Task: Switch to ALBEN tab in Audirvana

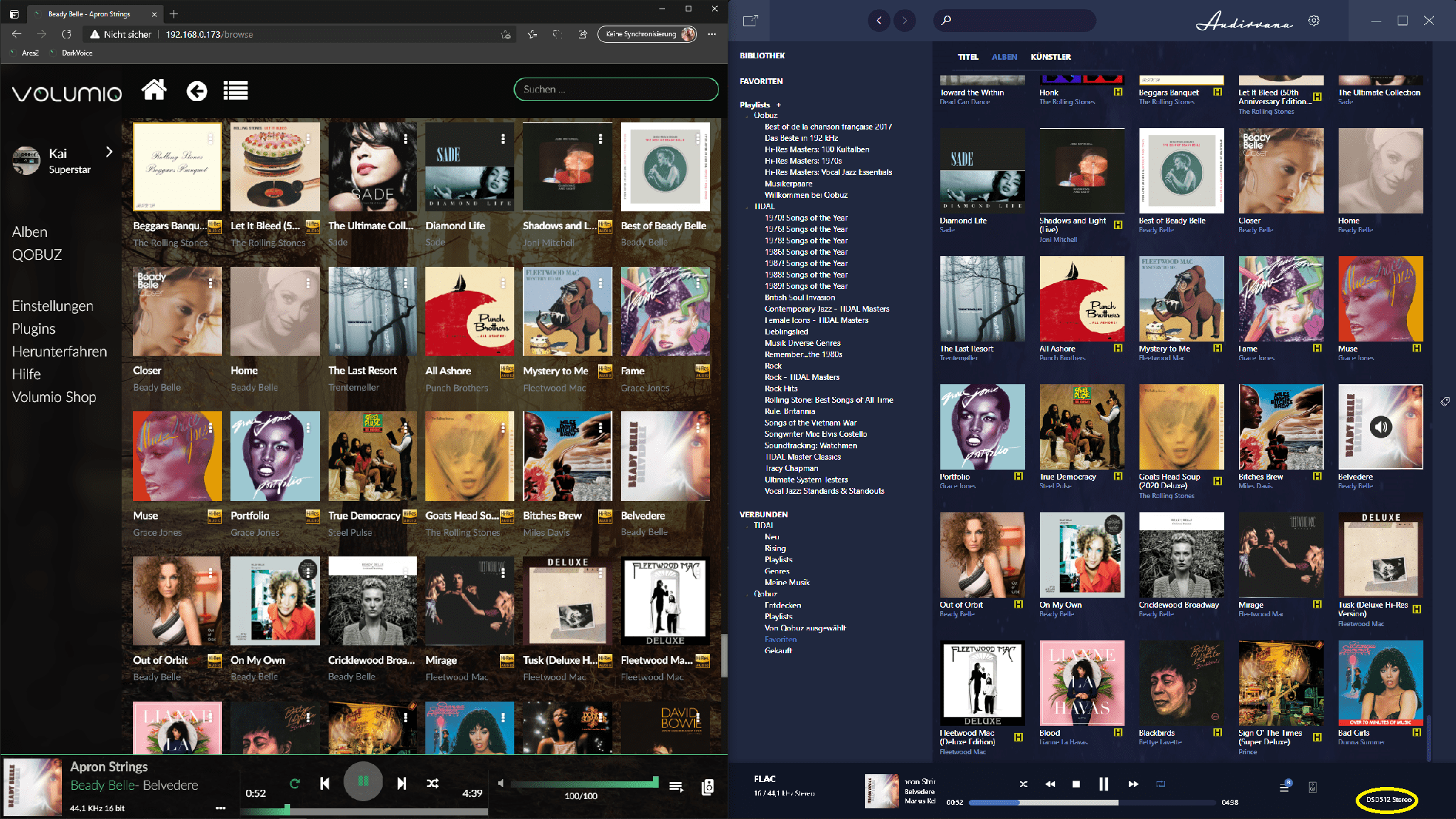Action: (1004, 57)
